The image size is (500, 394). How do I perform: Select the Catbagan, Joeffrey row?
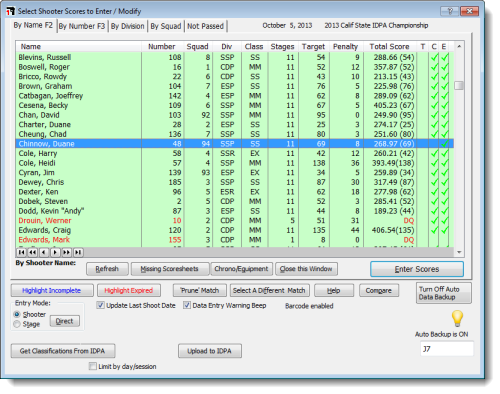(x=235, y=96)
